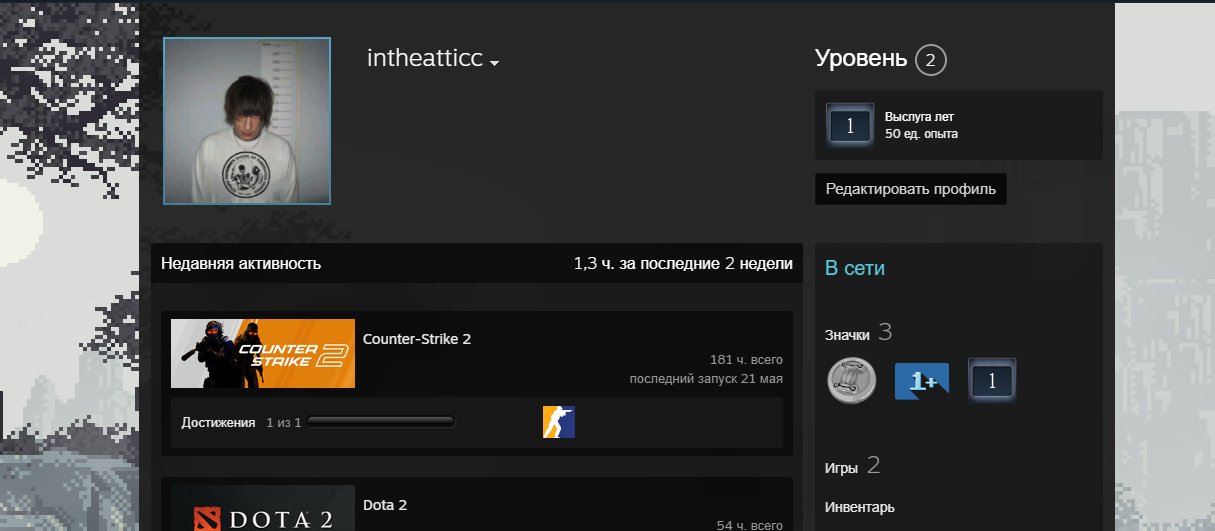Image resolution: width=1215 pixels, height=531 pixels.
Task: Open the blue 1+ game collector badge
Action: click(922, 381)
